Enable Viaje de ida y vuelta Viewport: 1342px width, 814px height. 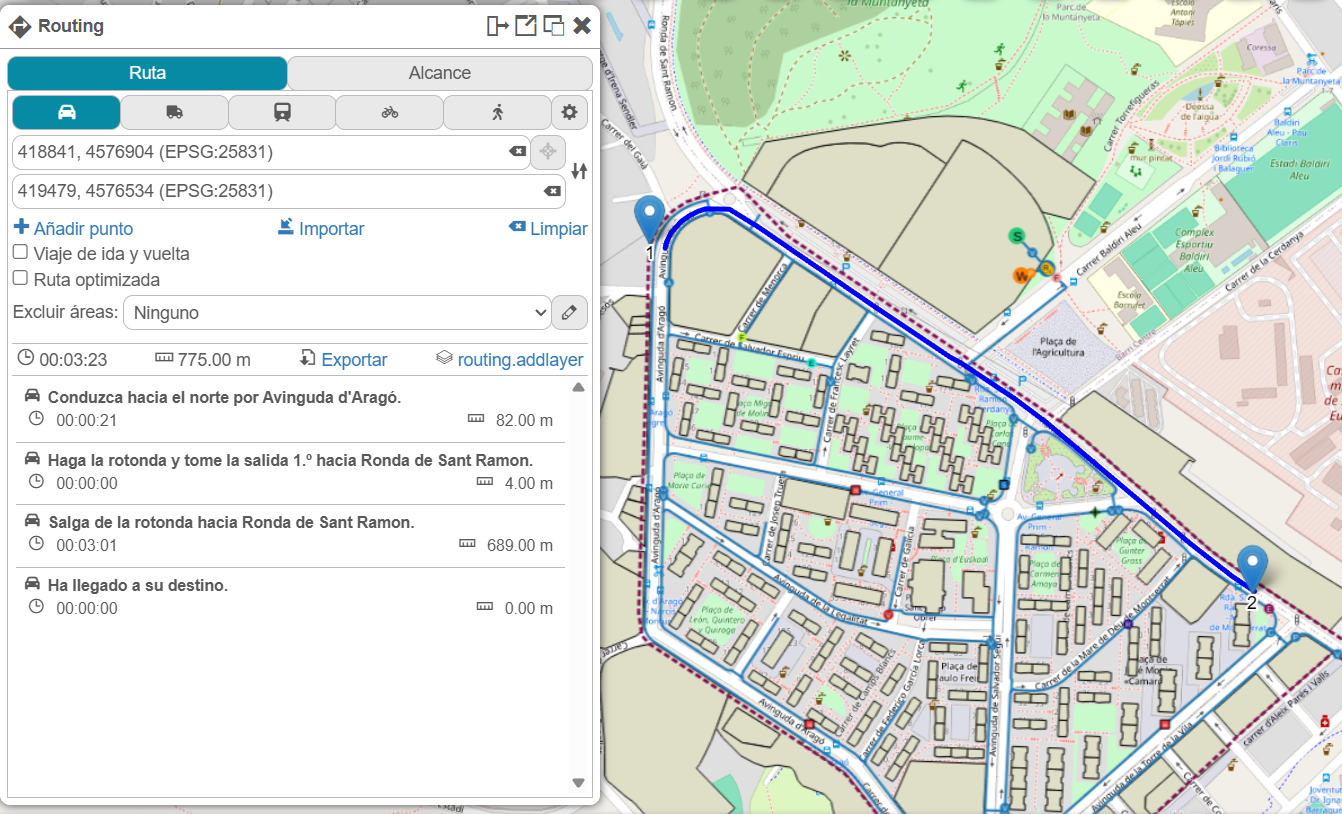(20, 253)
